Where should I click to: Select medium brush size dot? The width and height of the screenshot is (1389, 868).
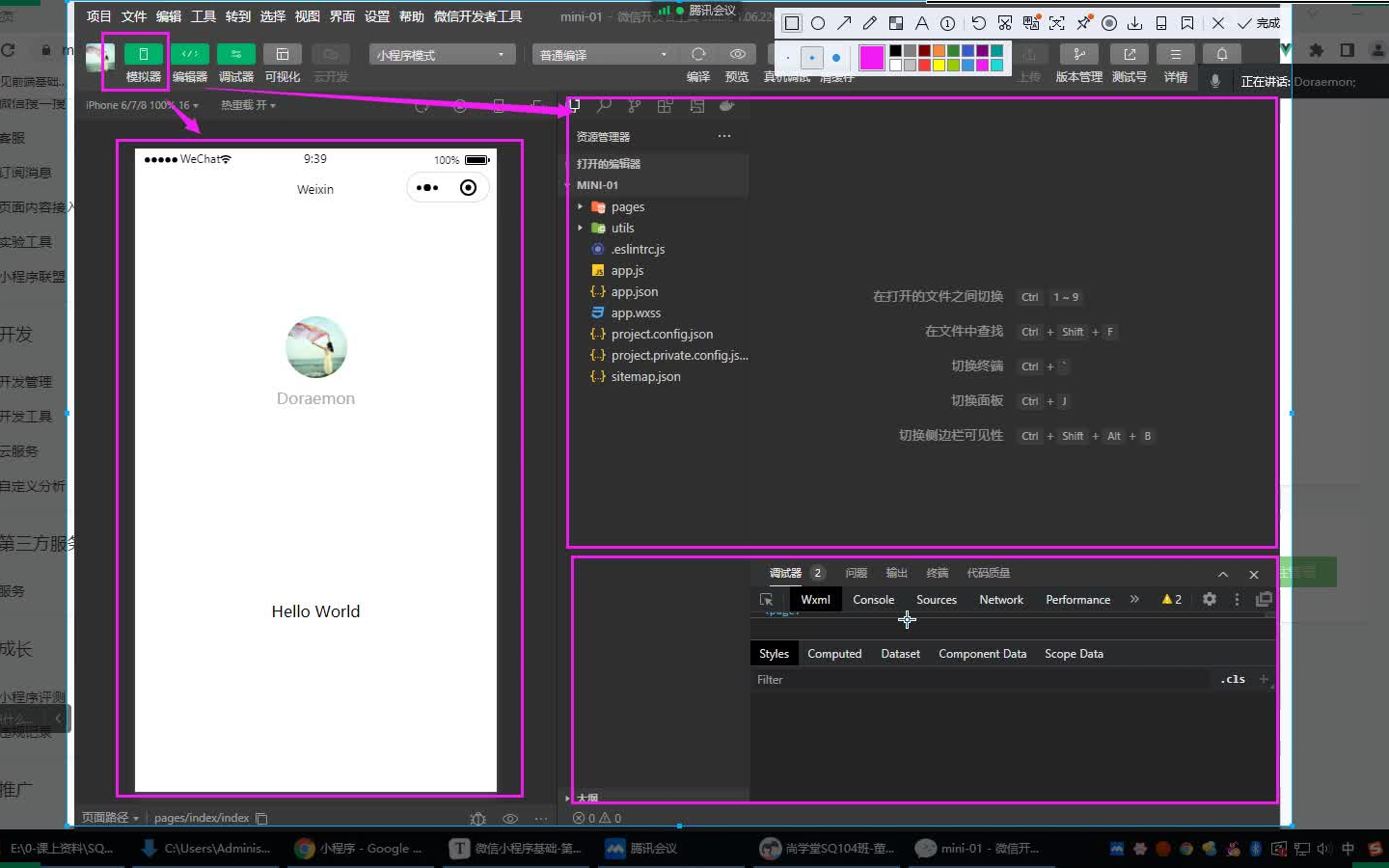point(812,58)
